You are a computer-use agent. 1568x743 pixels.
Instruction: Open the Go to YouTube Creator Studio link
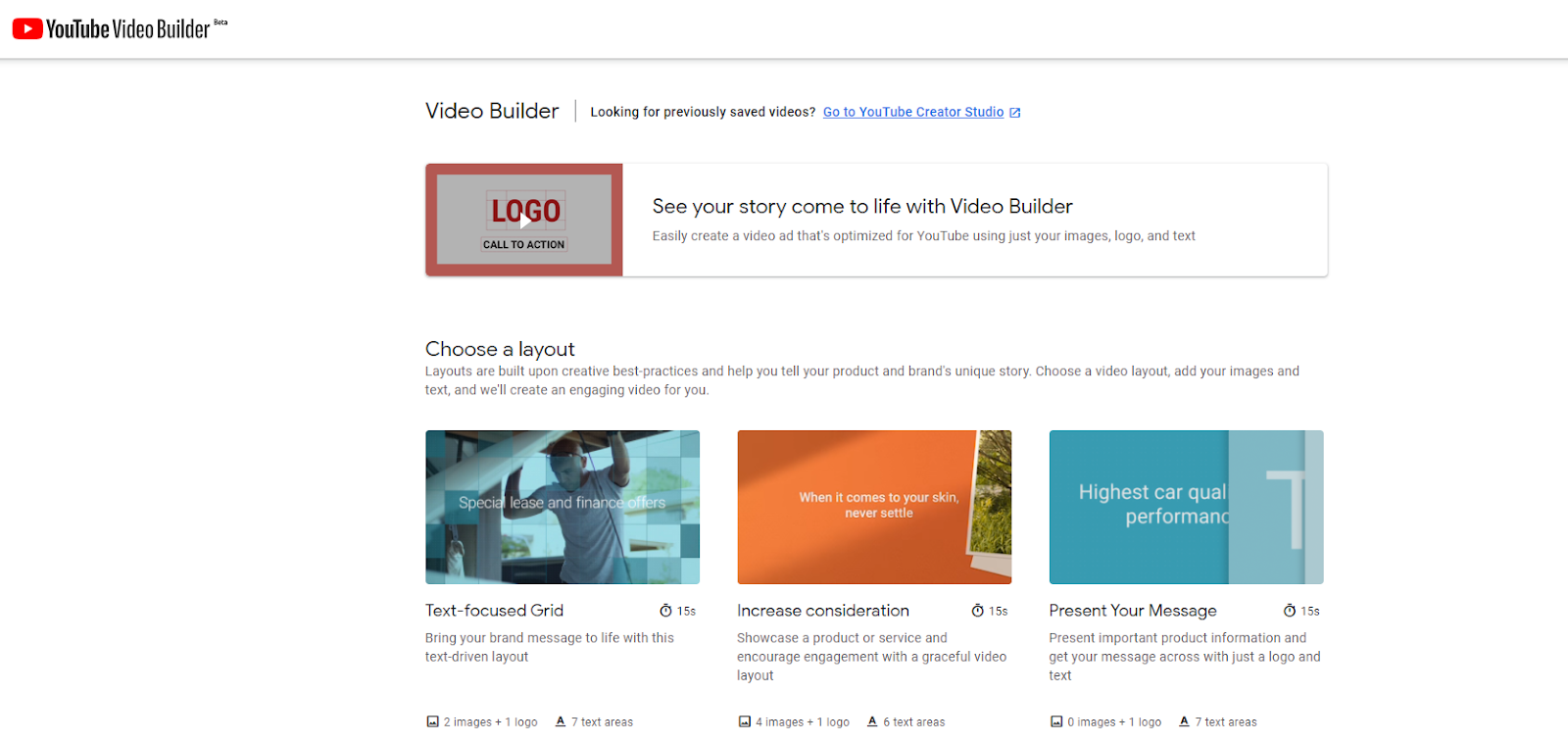(x=912, y=113)
